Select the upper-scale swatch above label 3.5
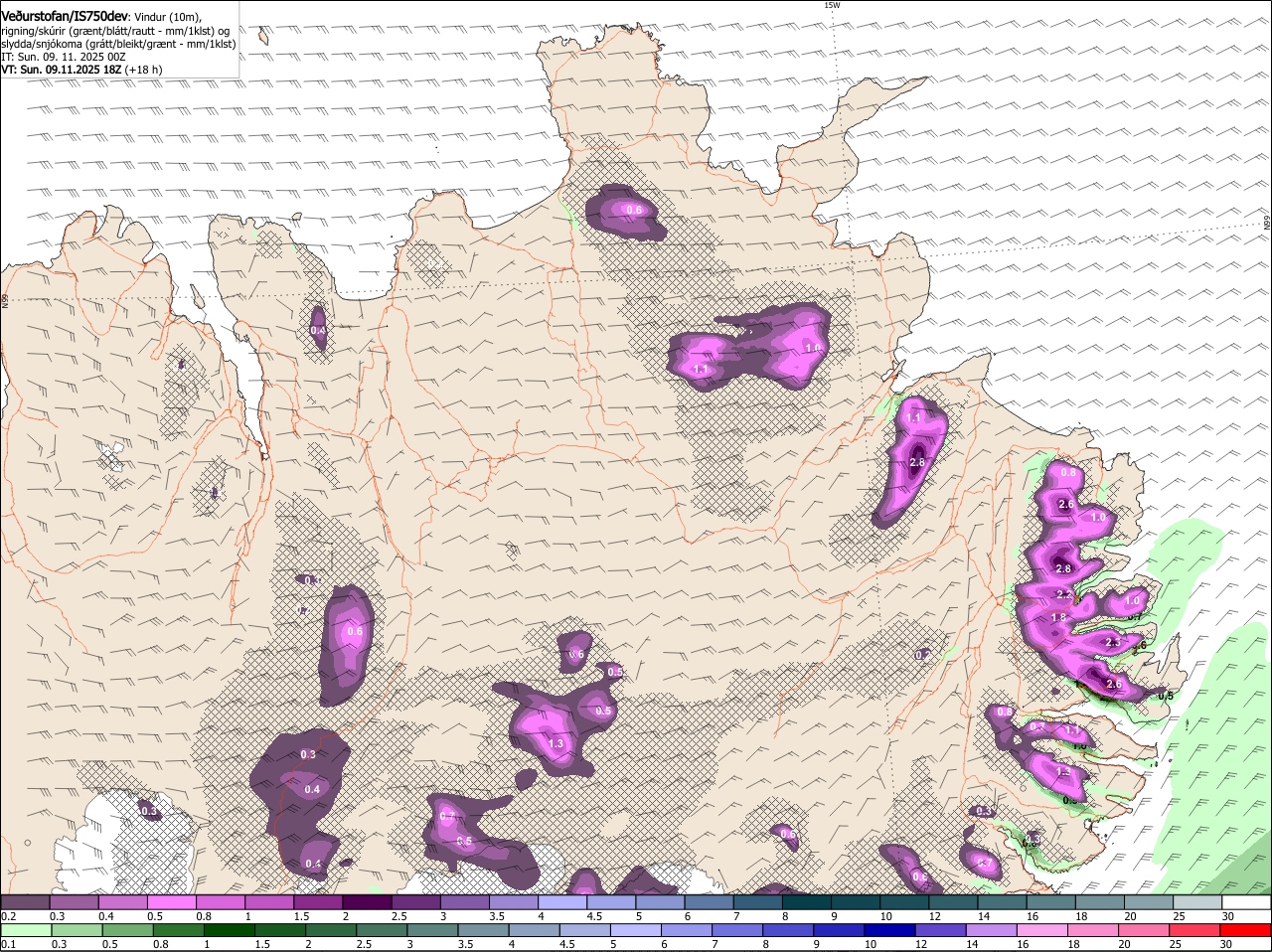 click(x=513, y=902)
